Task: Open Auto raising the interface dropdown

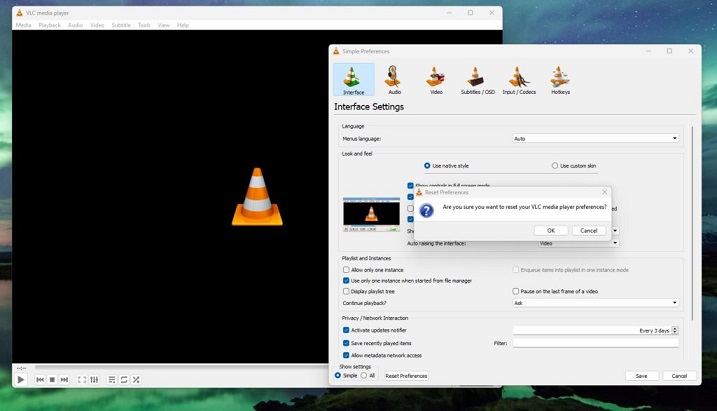Action: (578, 243)
